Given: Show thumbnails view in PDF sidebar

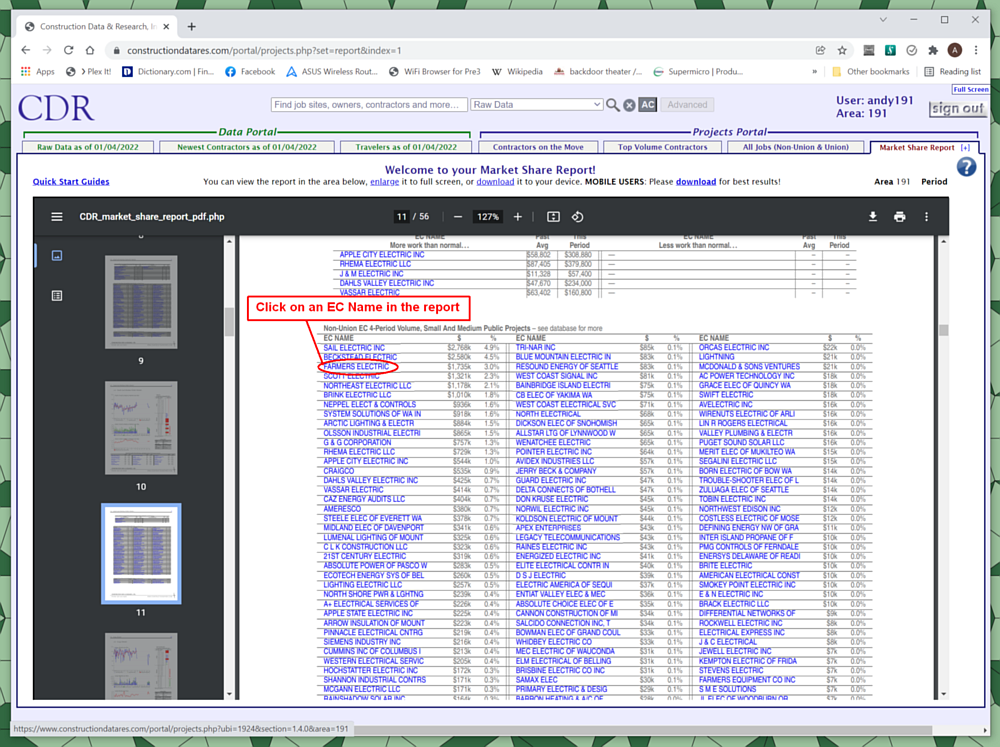Looking at the screenshot, I should [57, 256].
